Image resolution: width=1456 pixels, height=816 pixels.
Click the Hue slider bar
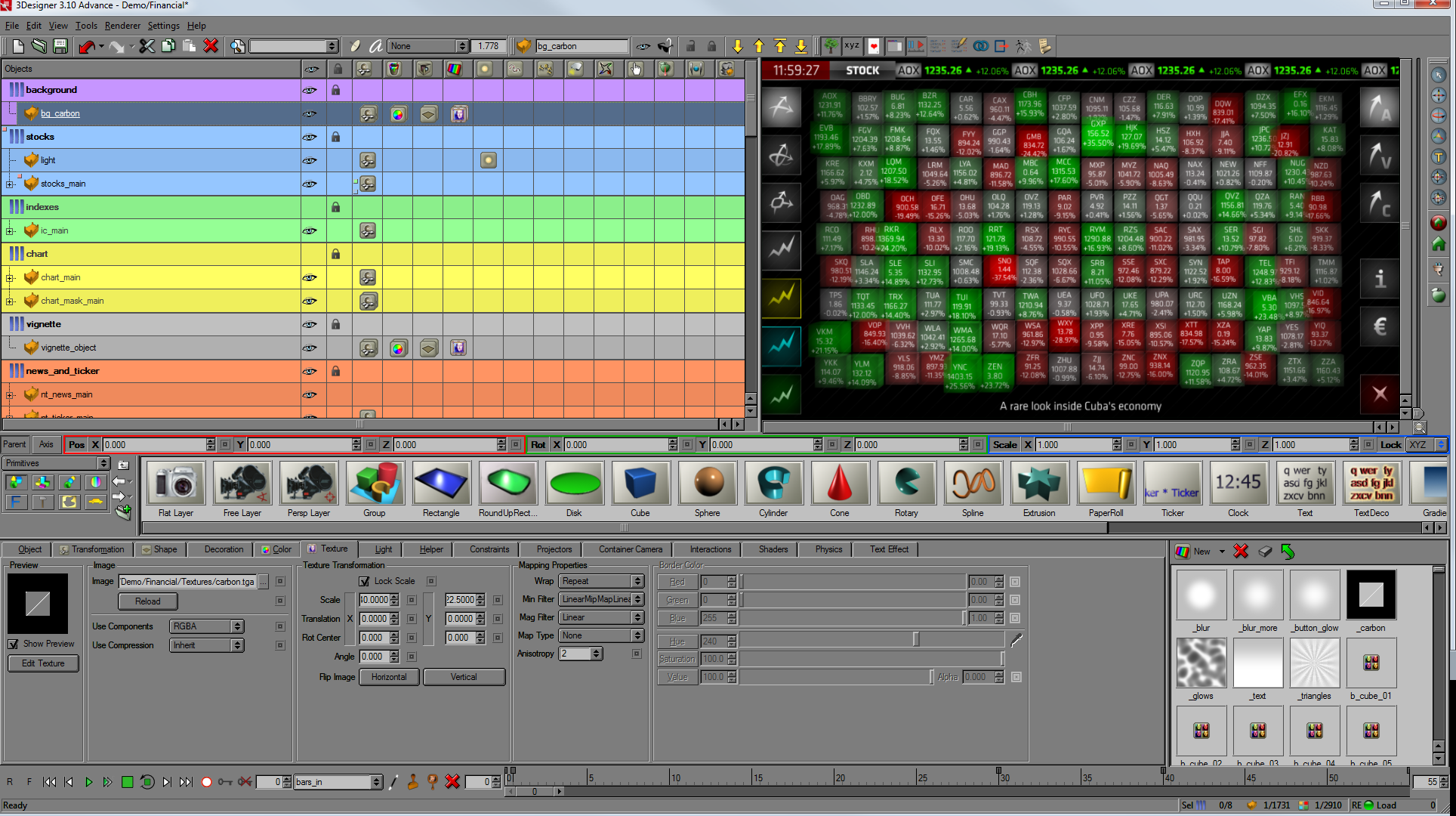pos(872,641)
